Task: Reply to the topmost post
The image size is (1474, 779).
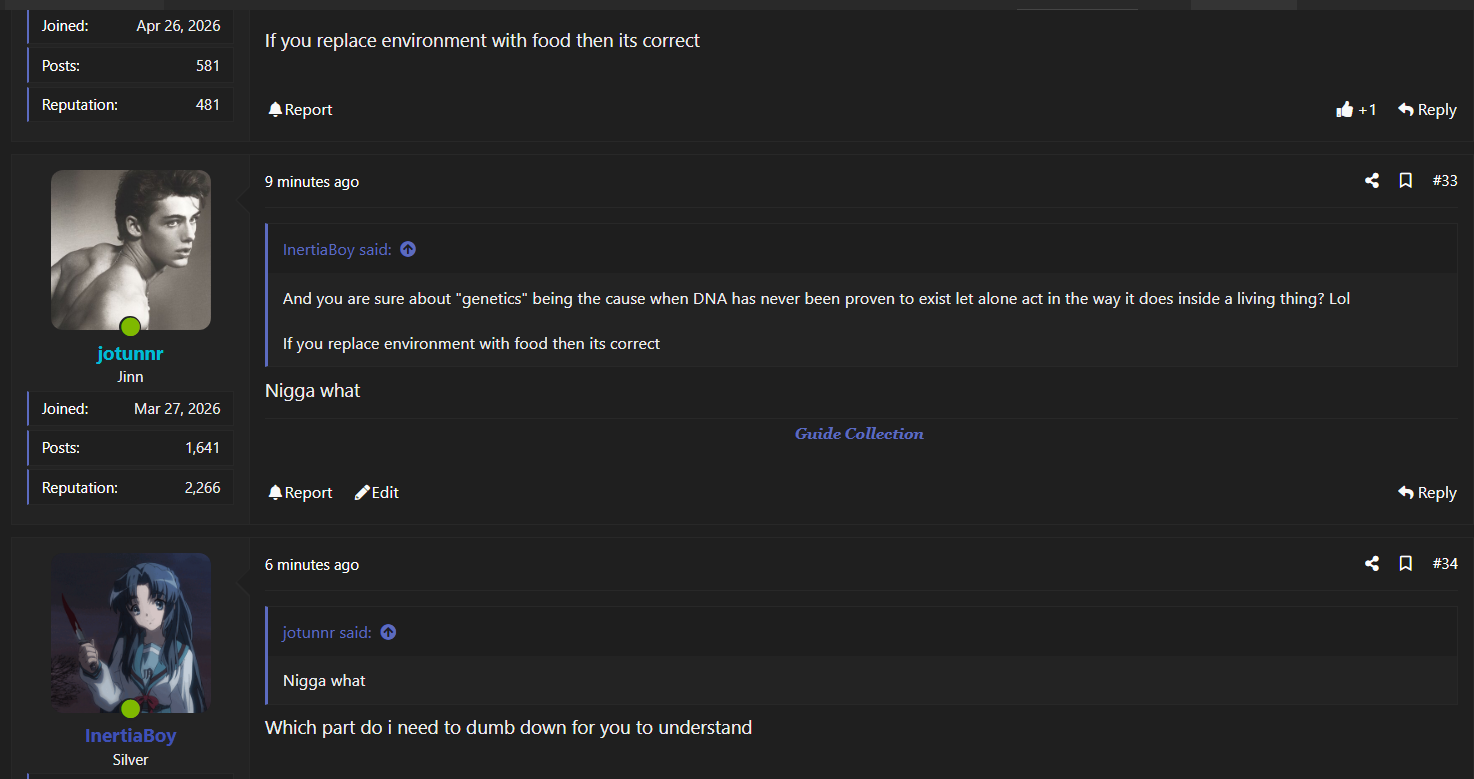Action: point(1427,110)
